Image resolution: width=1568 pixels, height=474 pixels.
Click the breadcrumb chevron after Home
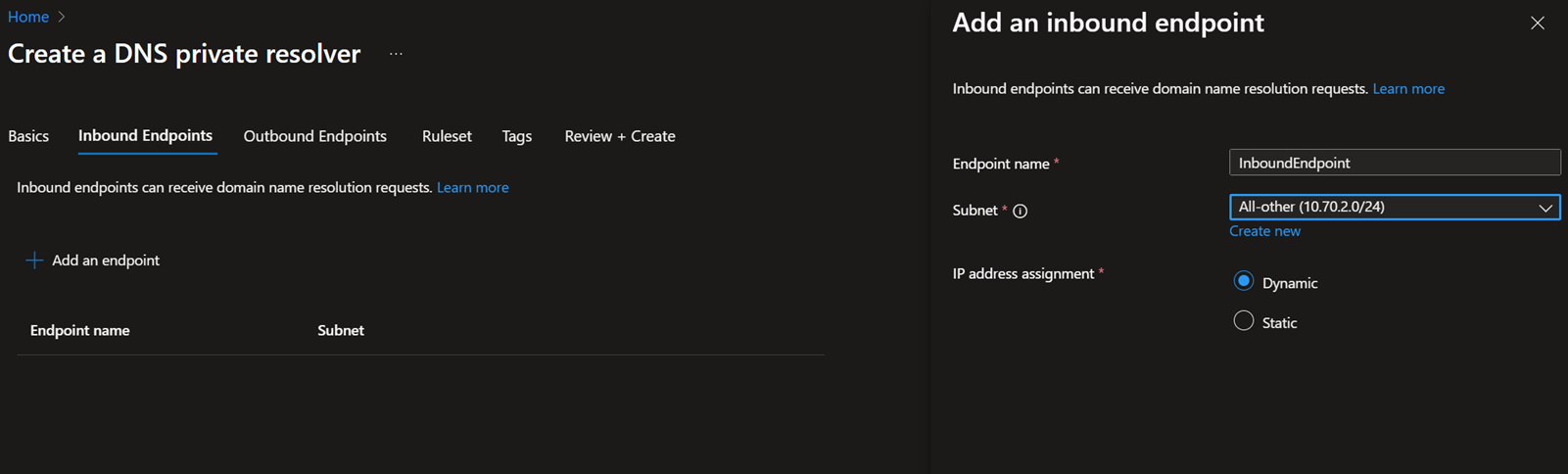click(62, 17)
